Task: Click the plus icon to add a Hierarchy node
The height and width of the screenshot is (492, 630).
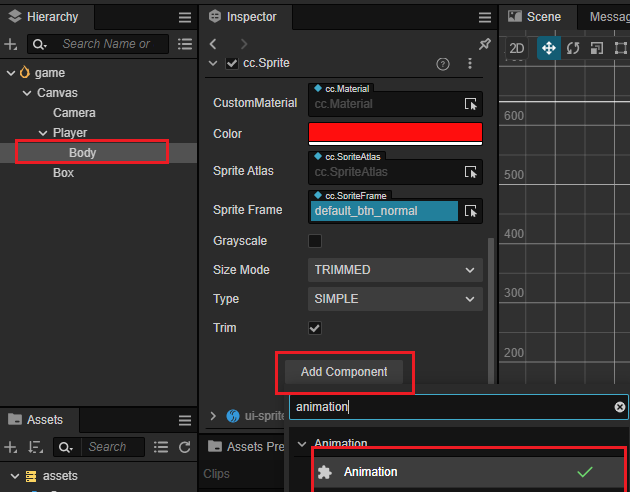Action: tap(11, 44)
